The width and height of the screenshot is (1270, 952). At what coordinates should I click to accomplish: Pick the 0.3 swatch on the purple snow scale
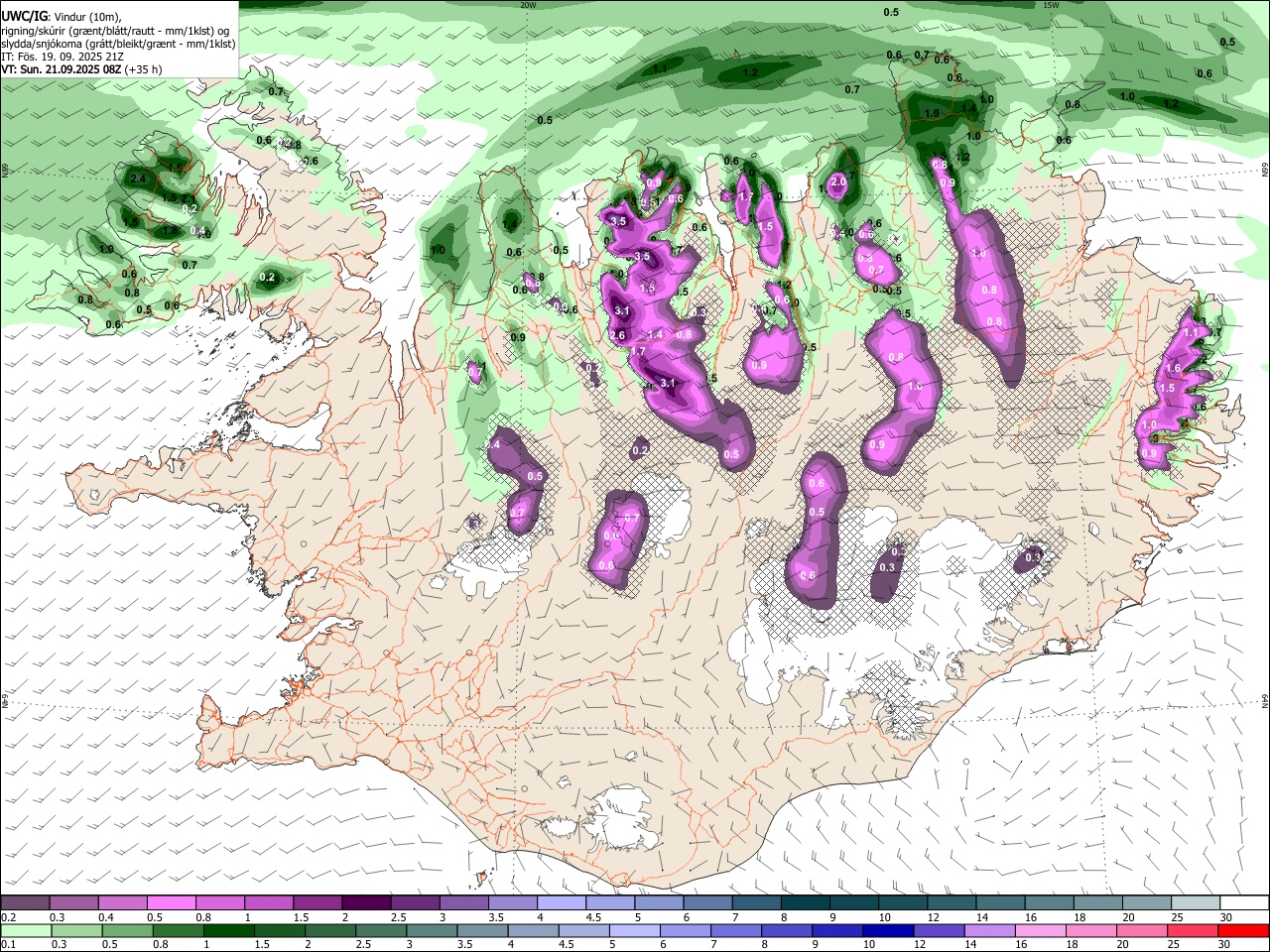[x=73, y=903]
